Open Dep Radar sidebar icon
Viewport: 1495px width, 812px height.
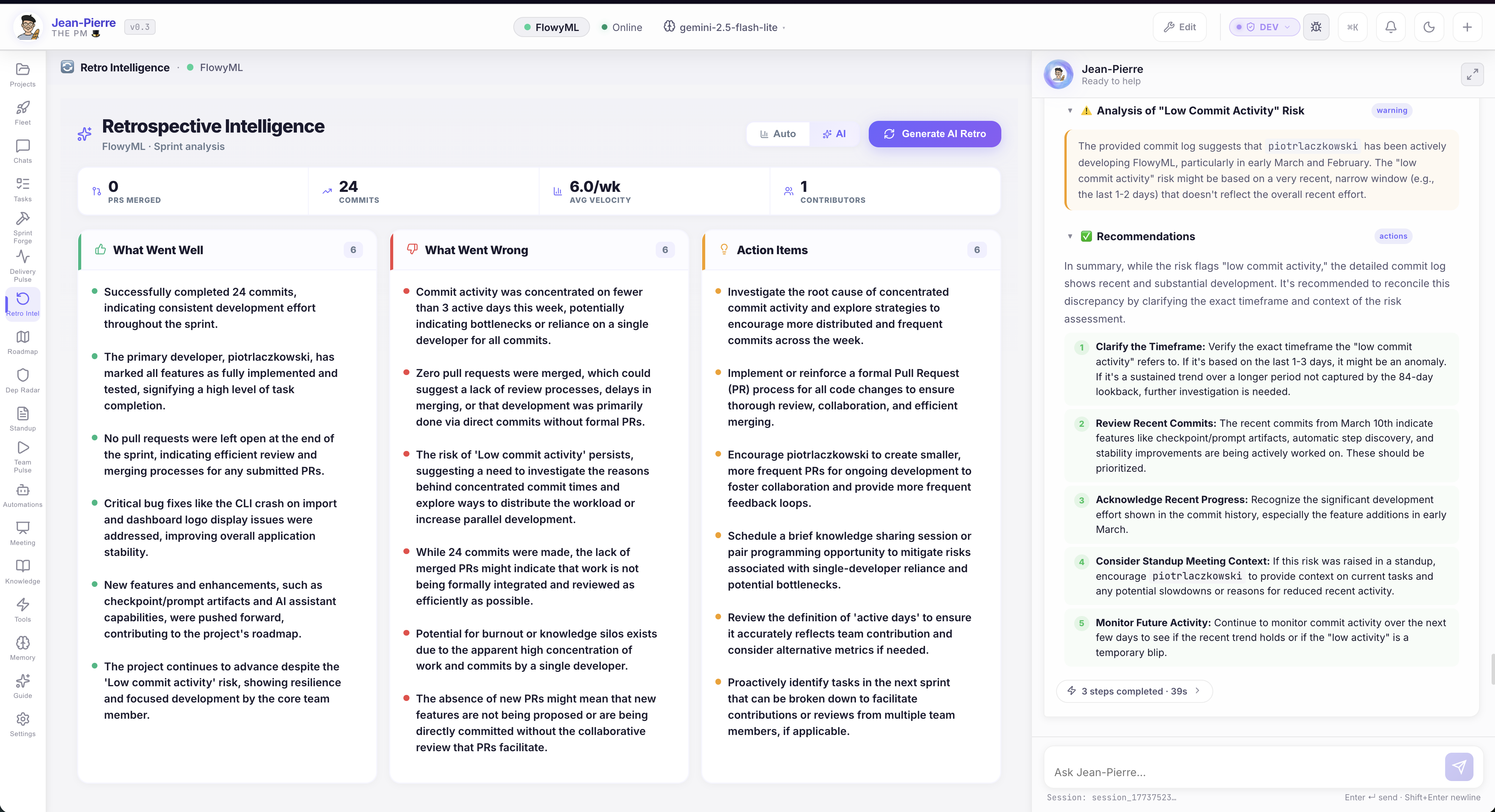pyautogui.click(x=23, y=381)
